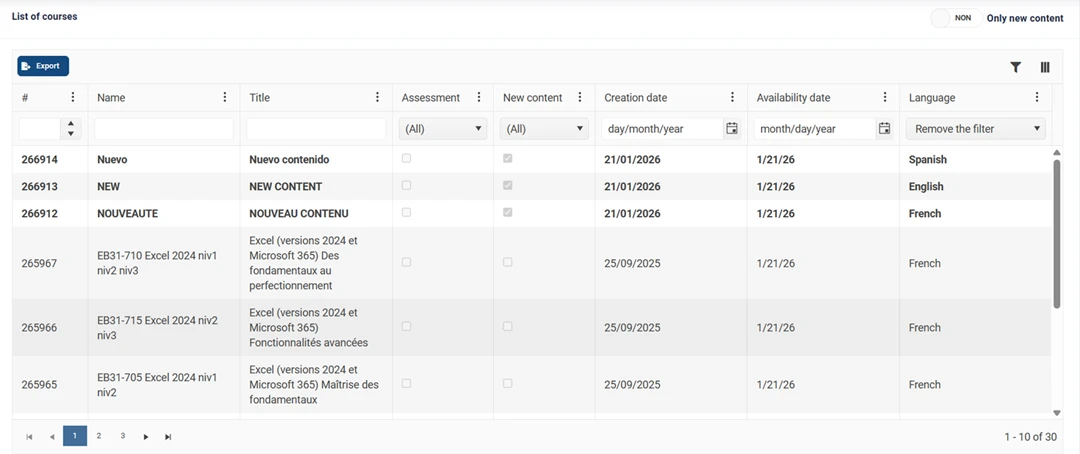Viewport: 1080px width, 454px height.
Task: Open the Title column three-dot menu
Action: click(377, 97)
